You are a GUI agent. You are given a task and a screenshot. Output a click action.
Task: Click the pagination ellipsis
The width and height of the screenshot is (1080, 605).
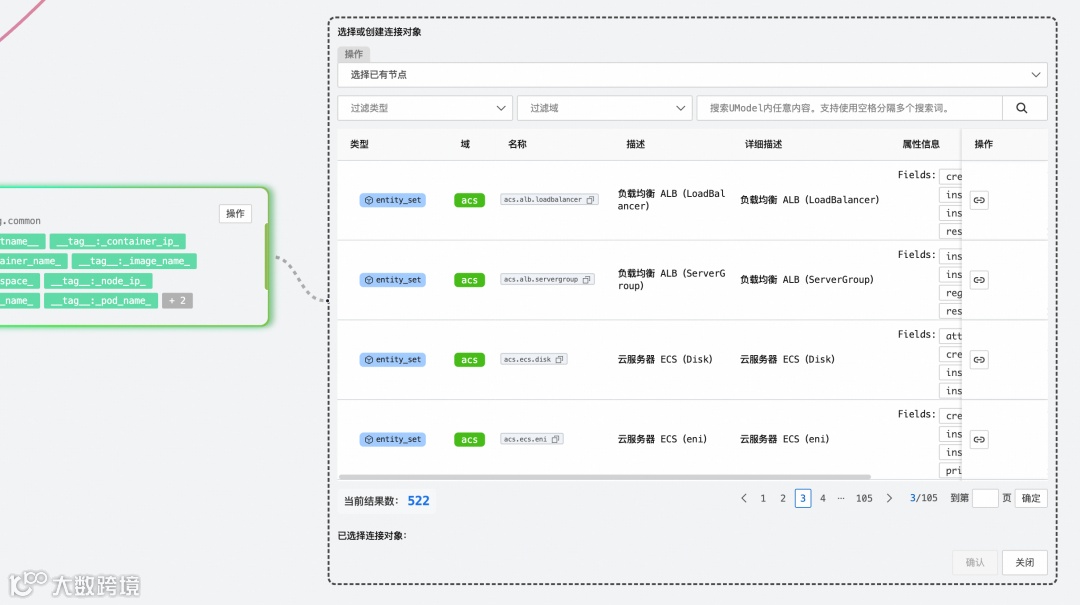(x=841, y=498)
